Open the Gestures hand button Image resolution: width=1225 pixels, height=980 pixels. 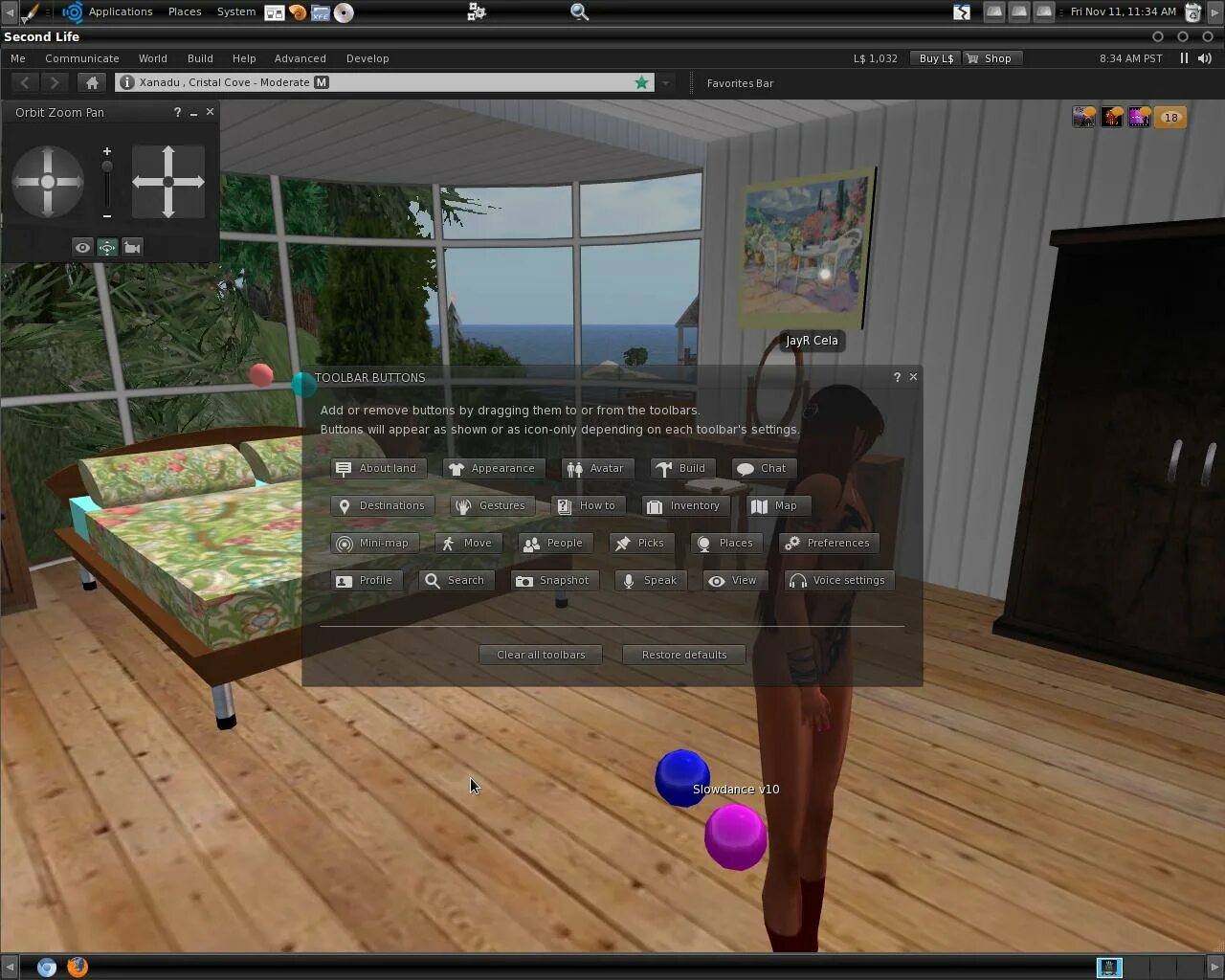492,506
